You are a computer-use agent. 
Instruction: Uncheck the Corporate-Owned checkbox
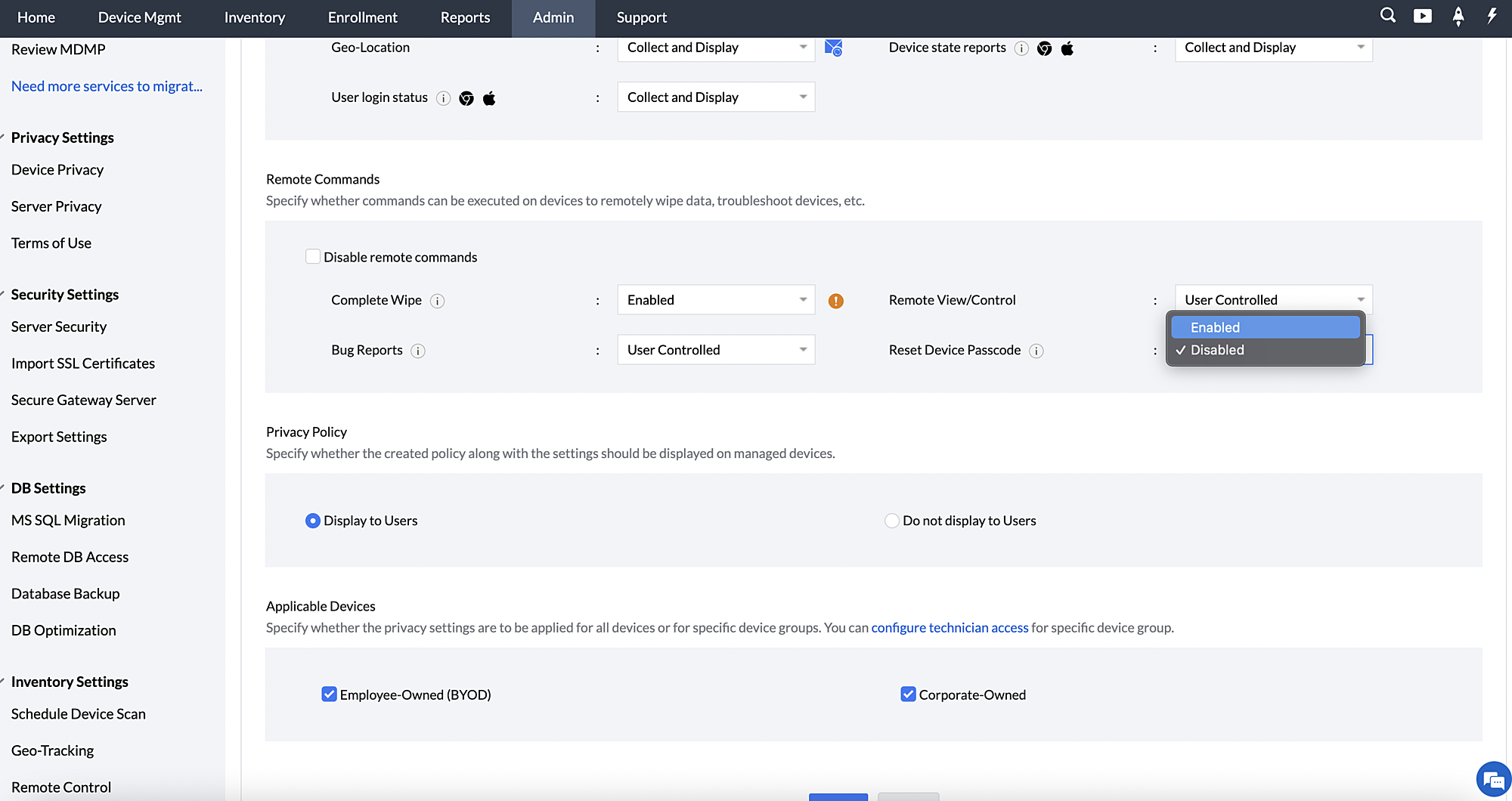(x=908, y=694)
